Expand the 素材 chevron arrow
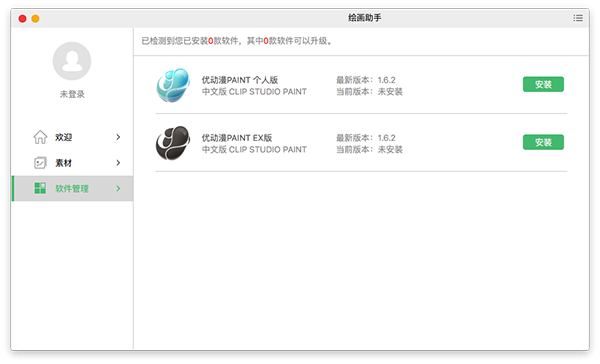Viewport: 600px width, 364px height. 118,163
